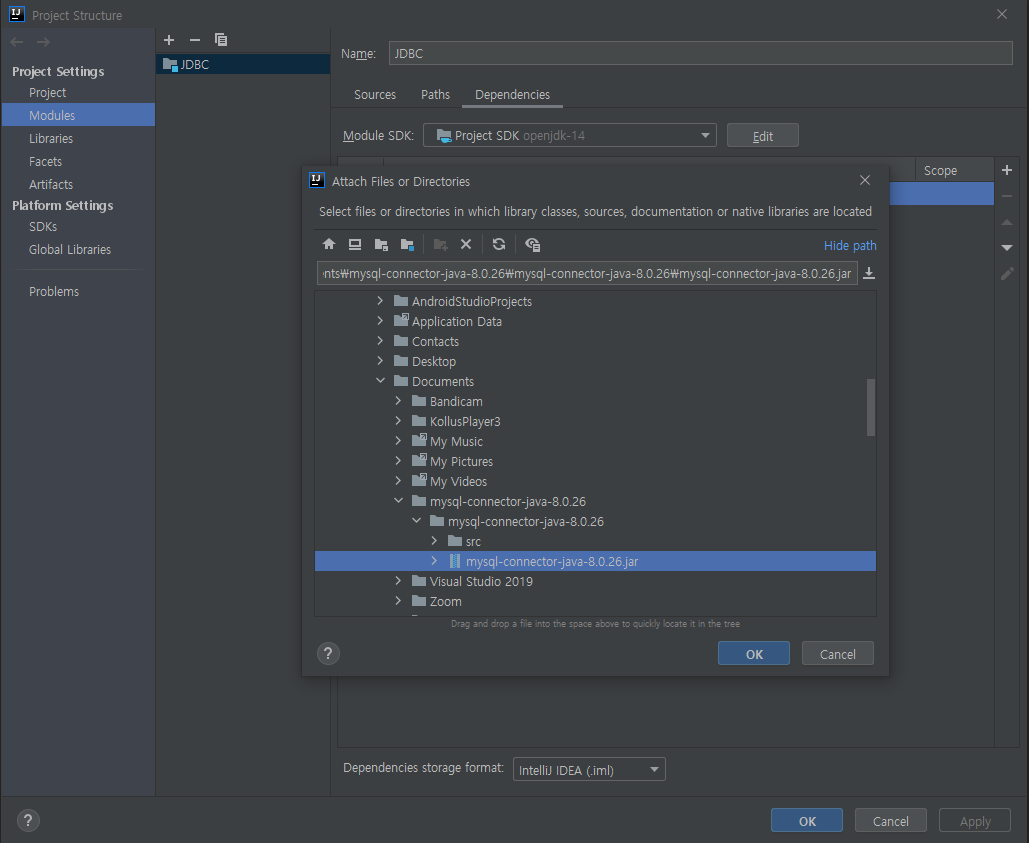Open SDKs platform settings

43,226
